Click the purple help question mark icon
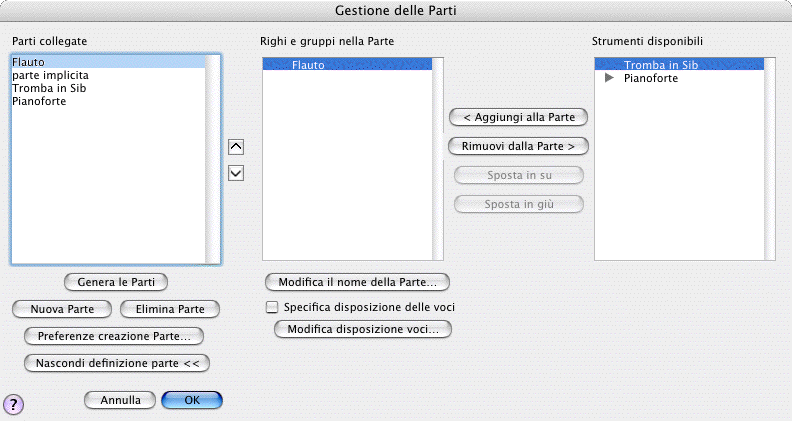Screen dimensions: 792x421 14,403
